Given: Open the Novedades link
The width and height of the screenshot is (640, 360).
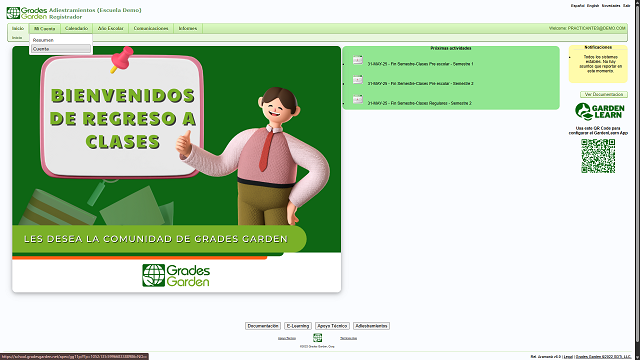Looking at the screenshot, I should [611, 6].
